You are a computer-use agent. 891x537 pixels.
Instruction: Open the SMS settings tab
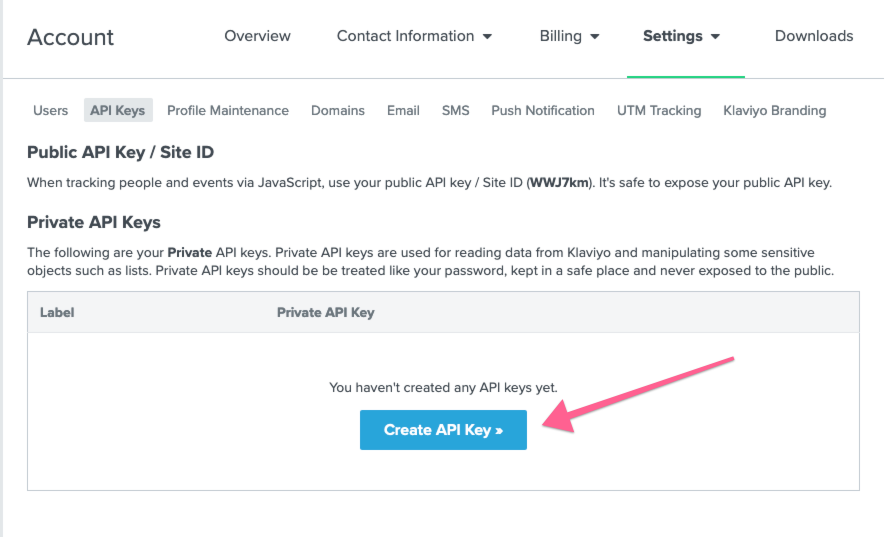tap(456, 110)
